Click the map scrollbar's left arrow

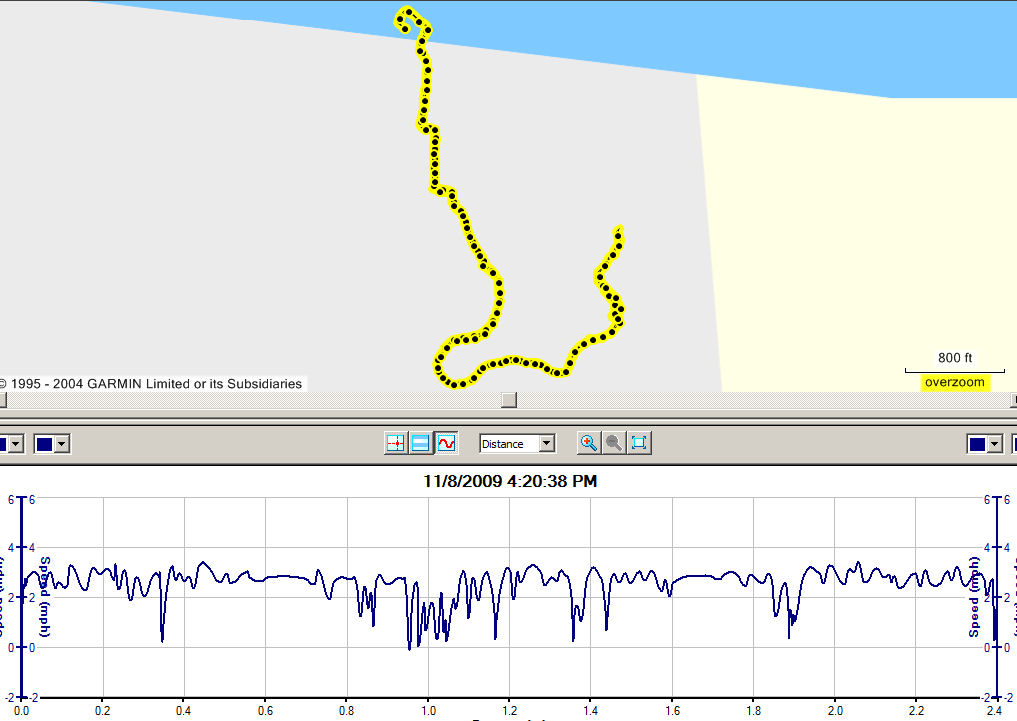[3, 400]
